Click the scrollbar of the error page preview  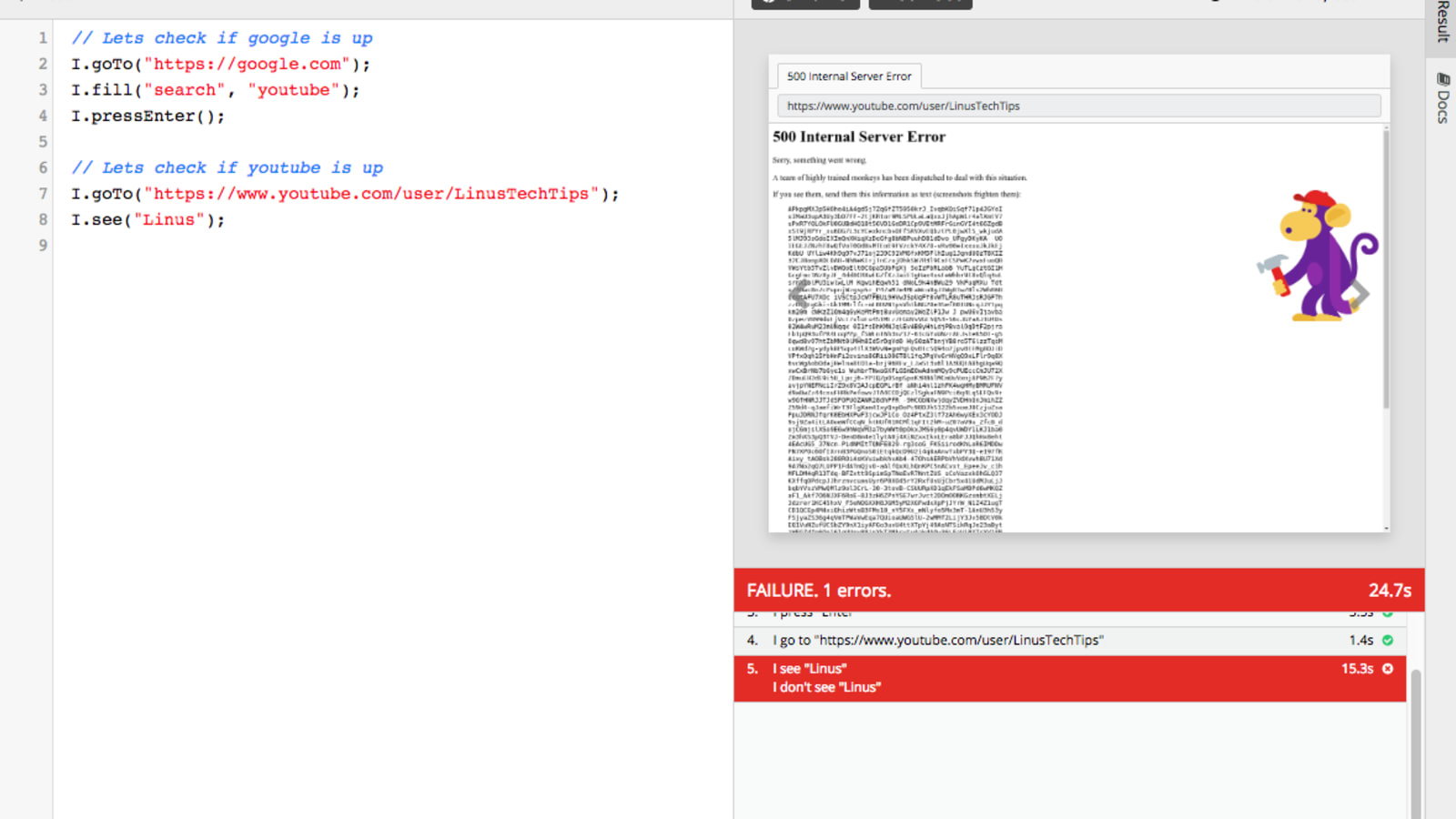pyautogui.click(x=1386, y=268)
